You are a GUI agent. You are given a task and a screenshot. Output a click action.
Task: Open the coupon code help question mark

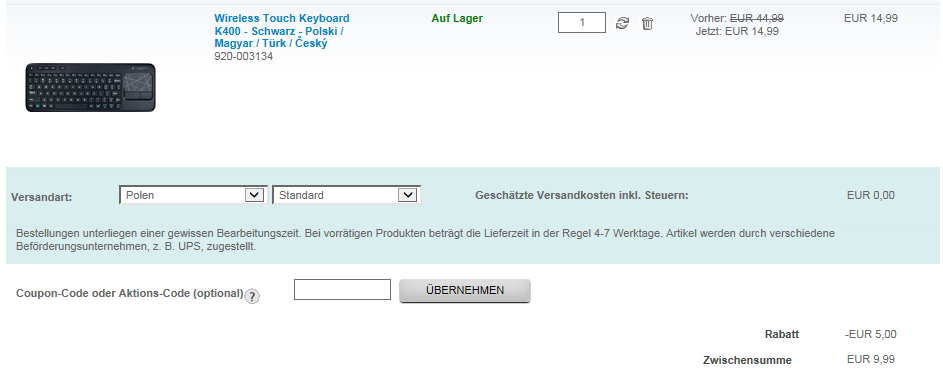(x=253, y=296)
